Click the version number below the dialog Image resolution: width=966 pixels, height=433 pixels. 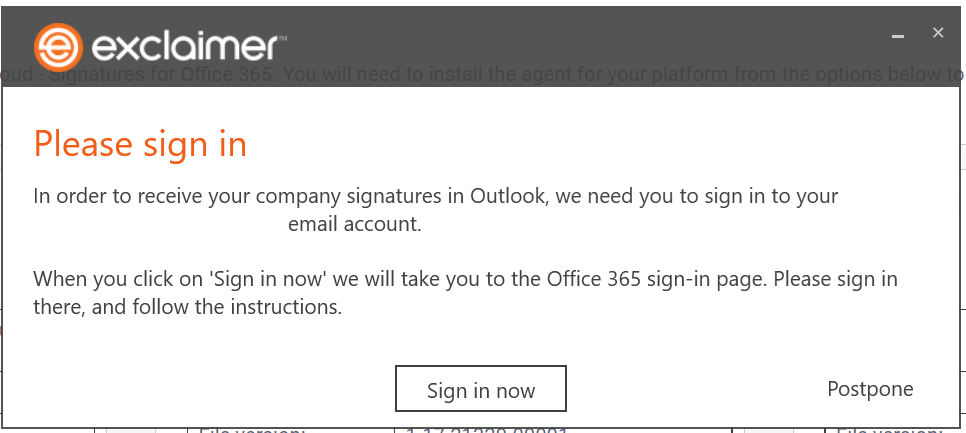[487, 430]
